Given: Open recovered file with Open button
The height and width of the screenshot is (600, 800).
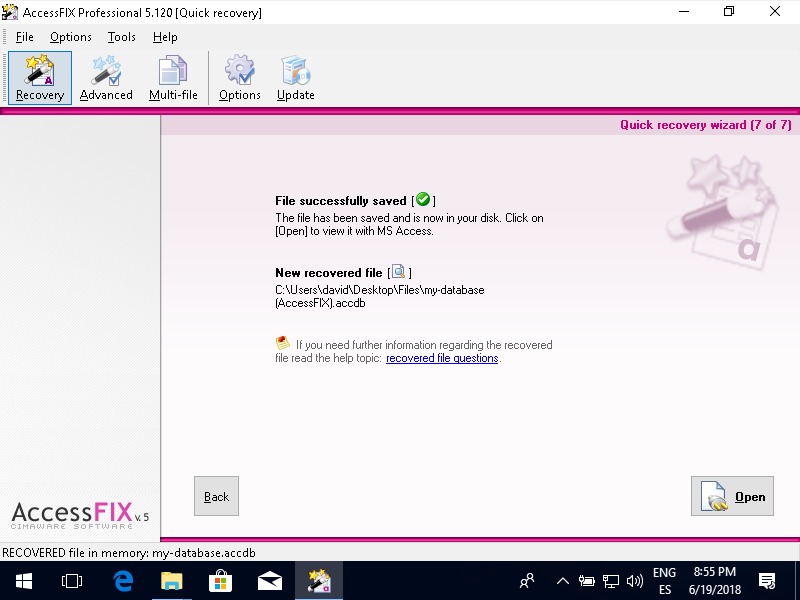Looking at the screenshot, I should point(732,496).
